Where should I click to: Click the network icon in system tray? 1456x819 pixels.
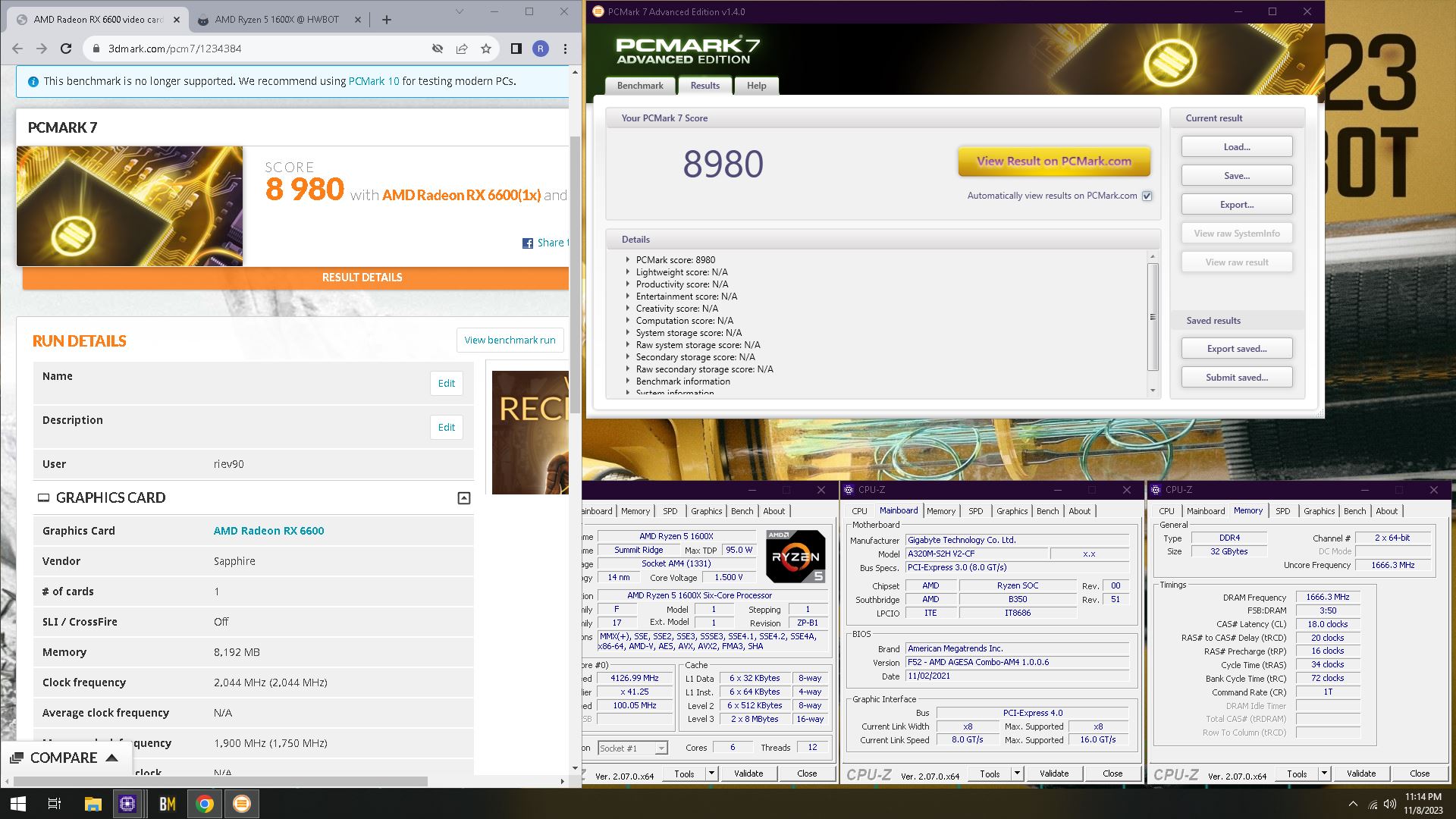(1373, 804)
